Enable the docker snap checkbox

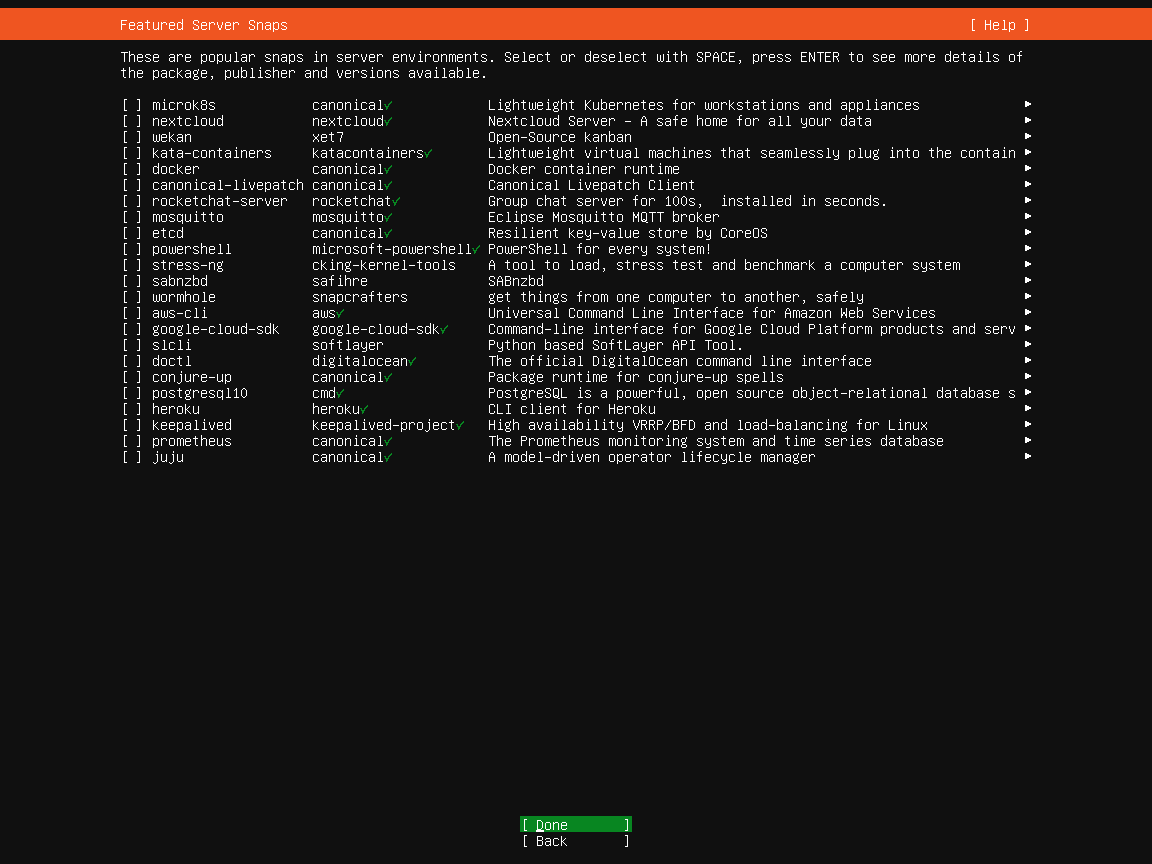coord(132,169)
